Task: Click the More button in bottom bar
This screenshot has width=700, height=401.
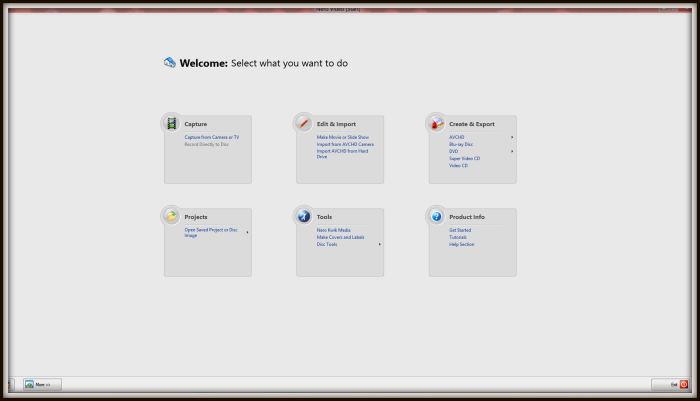Action: (42, 384)
